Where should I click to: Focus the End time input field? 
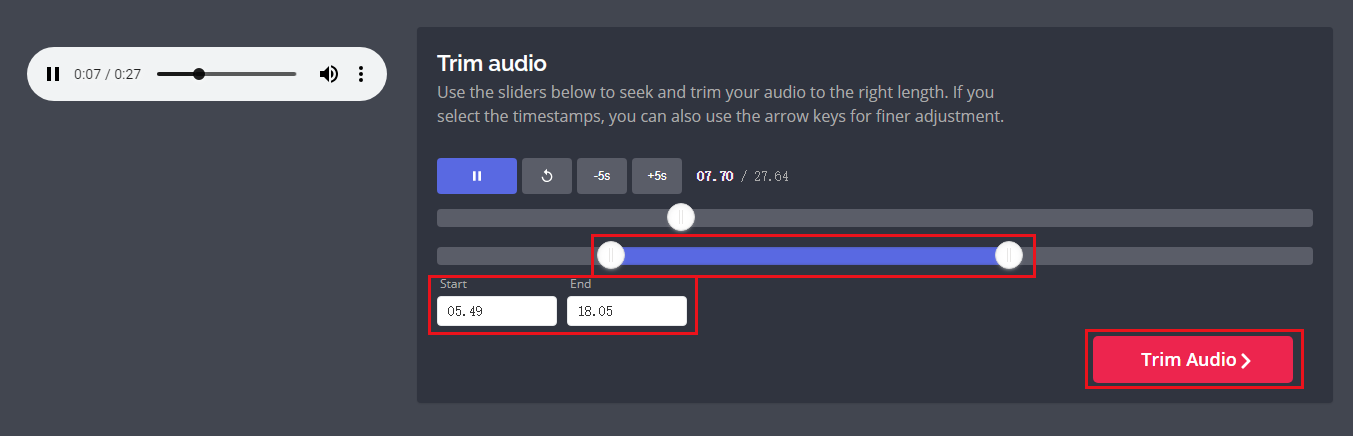627,311
